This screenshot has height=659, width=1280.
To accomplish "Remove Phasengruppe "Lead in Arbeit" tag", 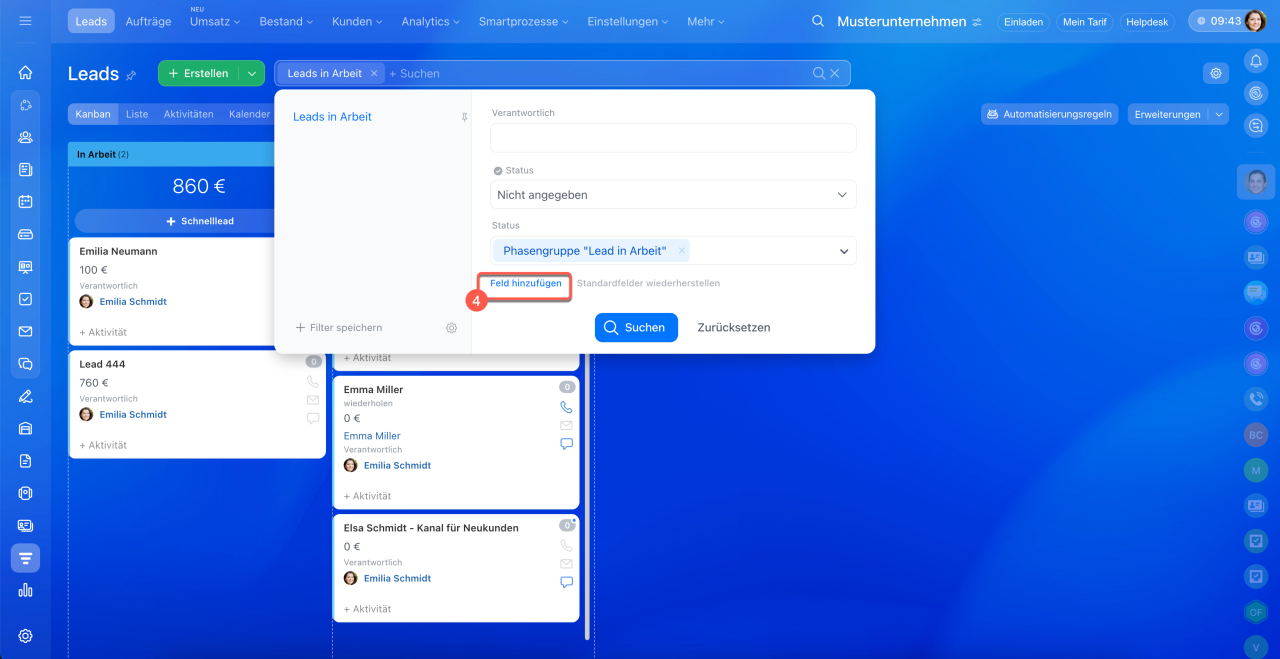I will tap(681, 251).
